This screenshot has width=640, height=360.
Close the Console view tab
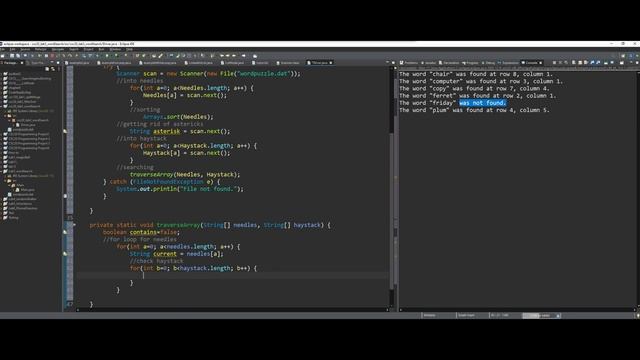click(x=541, y=63)
